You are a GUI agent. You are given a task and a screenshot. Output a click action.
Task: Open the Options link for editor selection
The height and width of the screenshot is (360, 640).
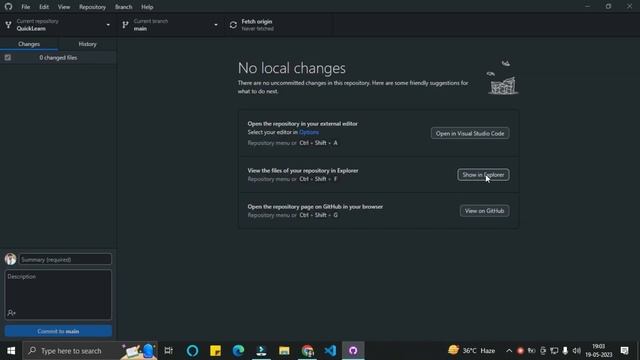pos(309,132)
